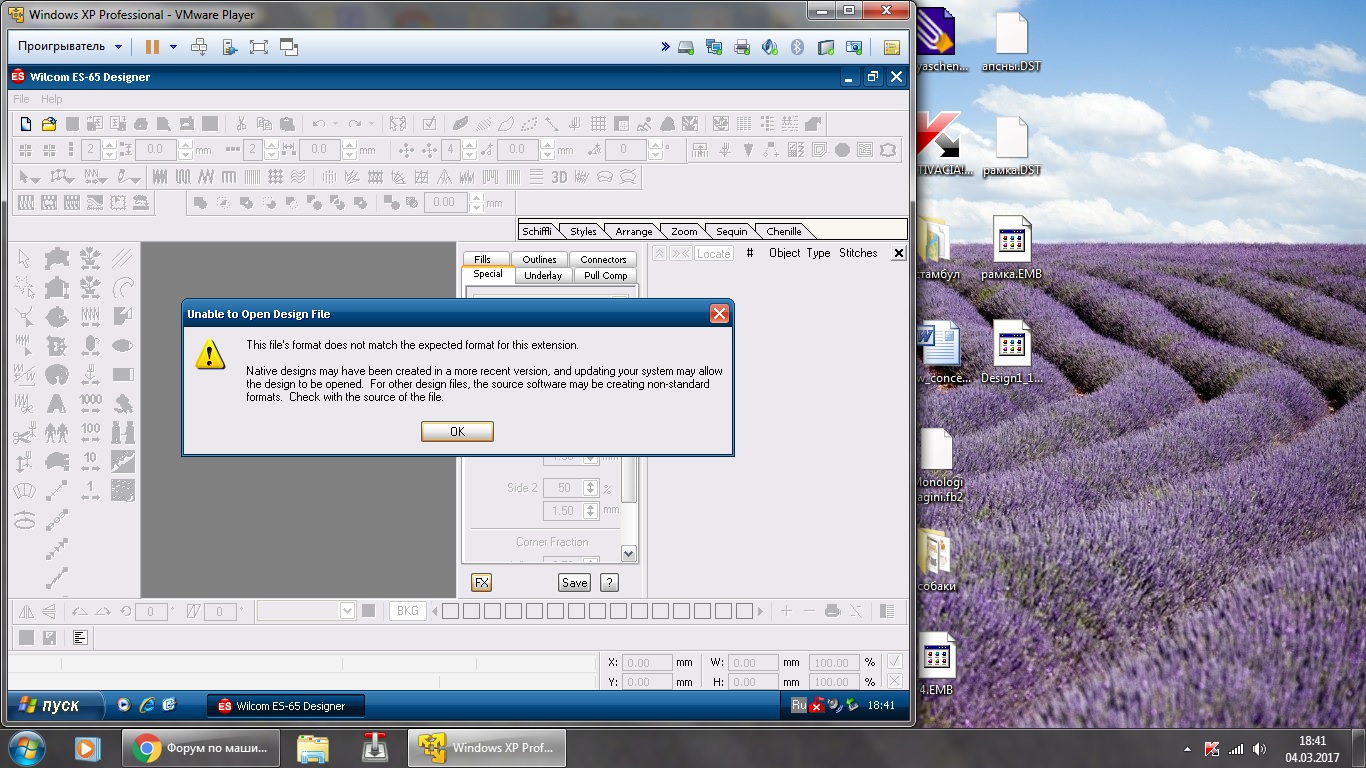Viewport: 1366px width, 768px height.
Task: Click the FX effects icon
Action: tap(481, 583)
